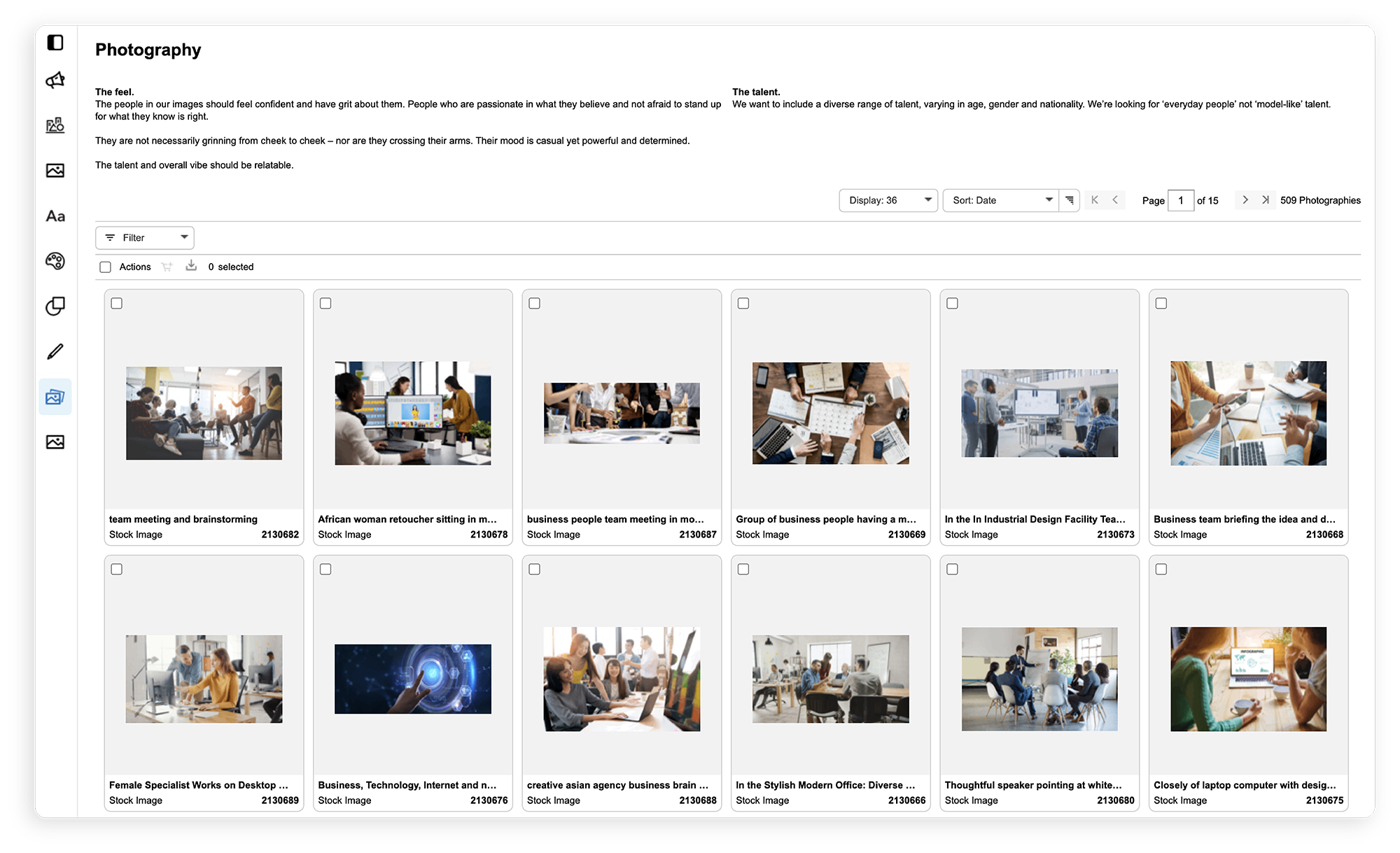1400x853 pixels.
Task: Select checkbox for Business team briefing image
Action: 1161,303
